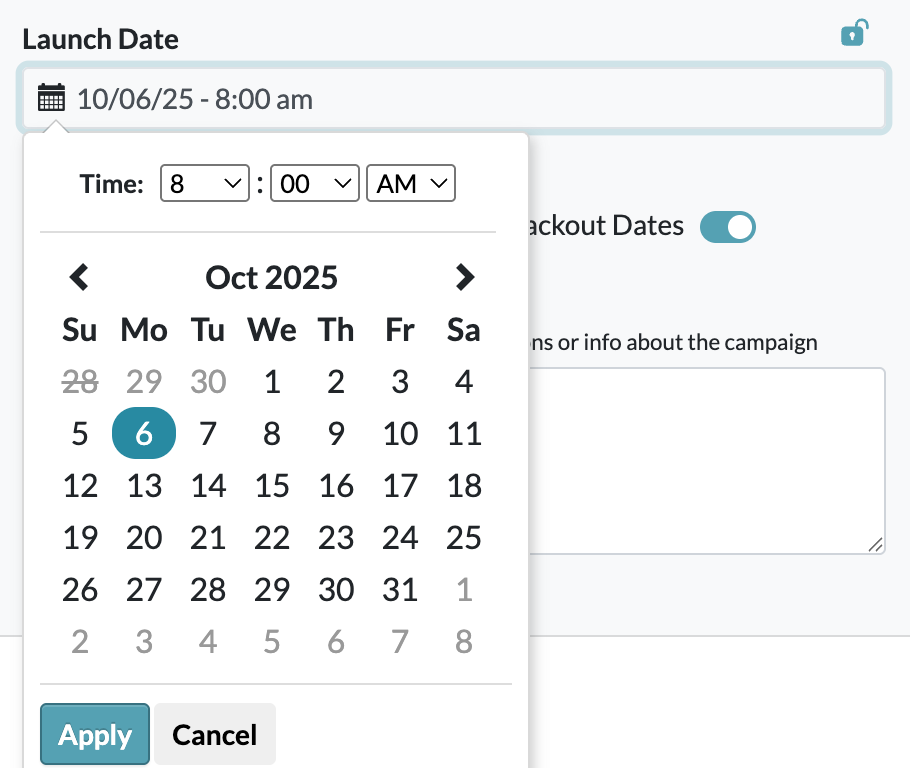Click the campaign info text area
910x768 pixels.
[705, 460]
